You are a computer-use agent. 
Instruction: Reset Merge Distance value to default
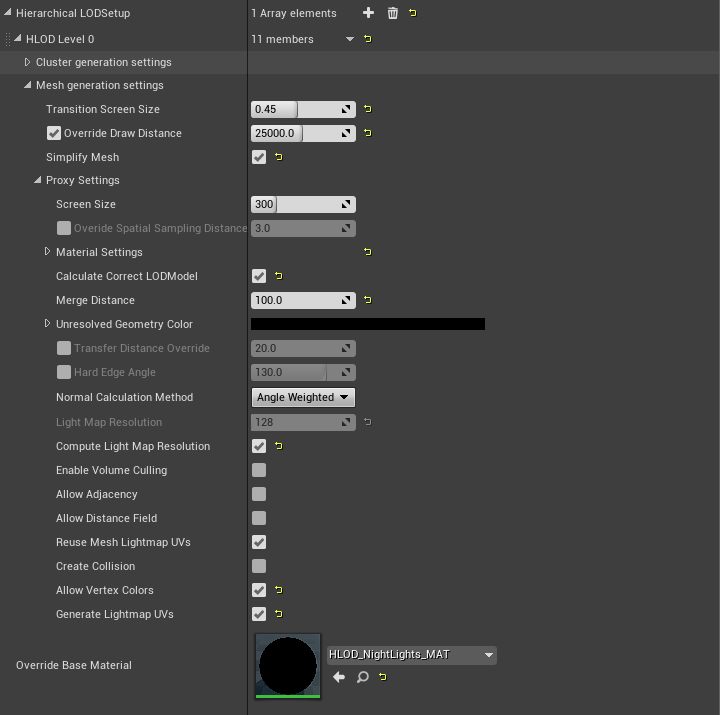coord(368,300)
